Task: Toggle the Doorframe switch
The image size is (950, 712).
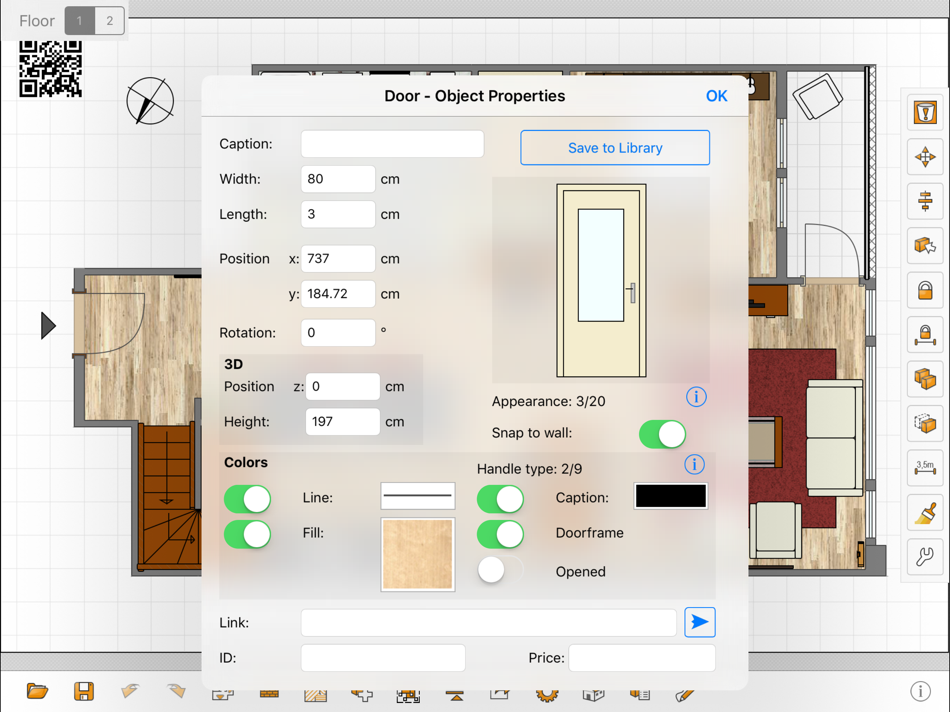Action: tap(500, 534)
